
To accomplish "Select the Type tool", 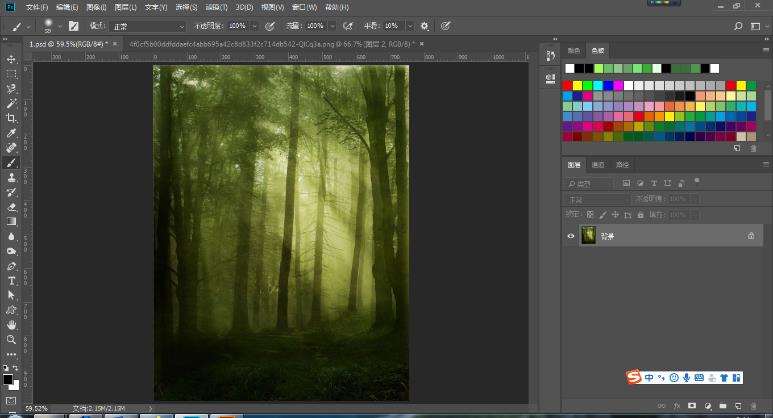I will pyautogui.click(x=12, y=281).
